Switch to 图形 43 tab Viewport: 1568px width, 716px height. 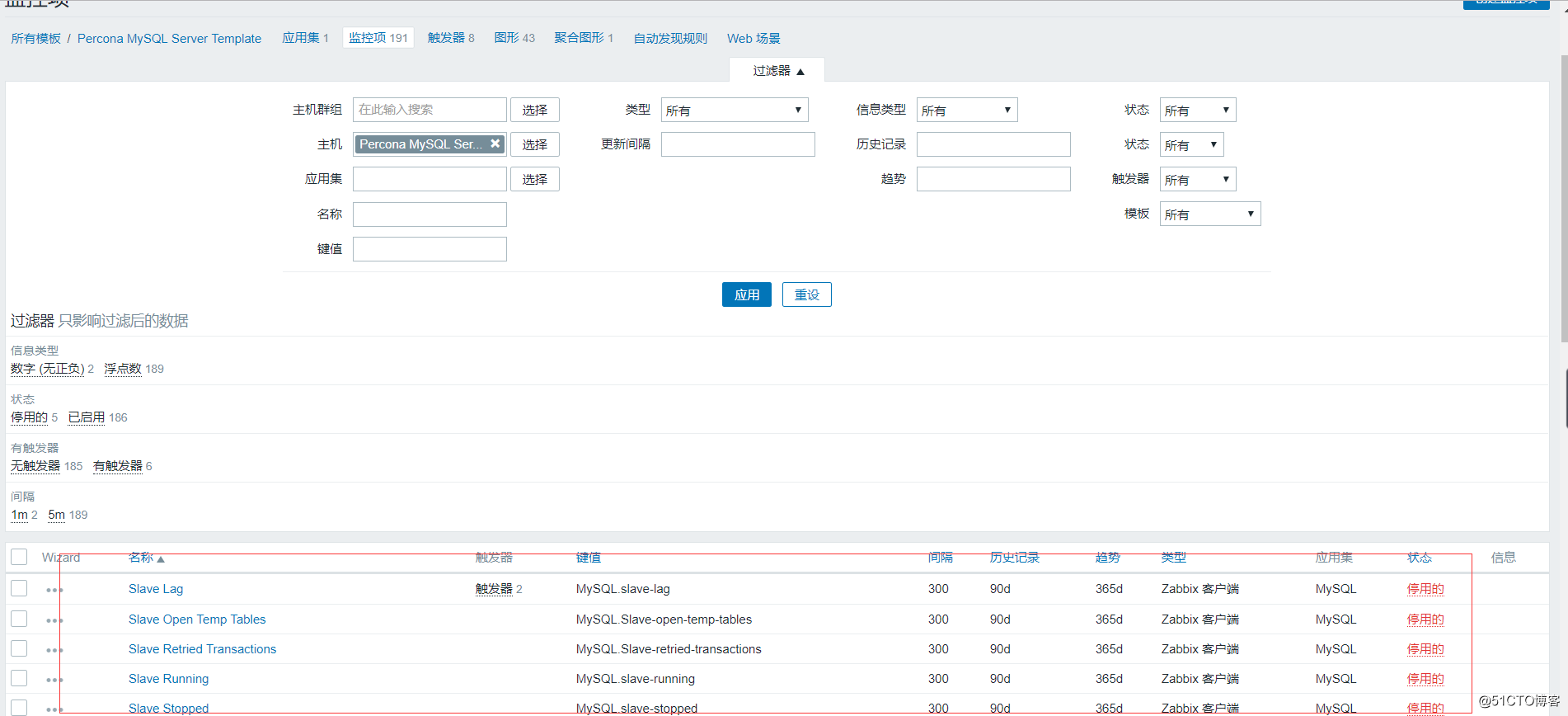point(514,38)
